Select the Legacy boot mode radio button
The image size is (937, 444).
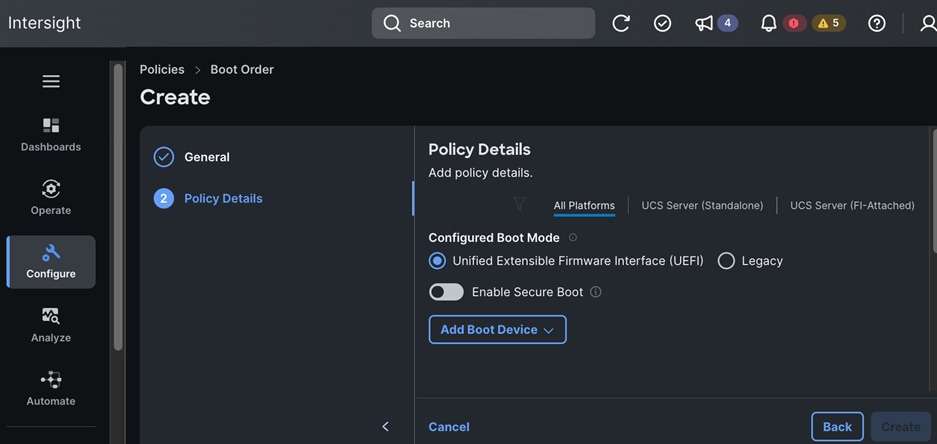coord(726,261)
